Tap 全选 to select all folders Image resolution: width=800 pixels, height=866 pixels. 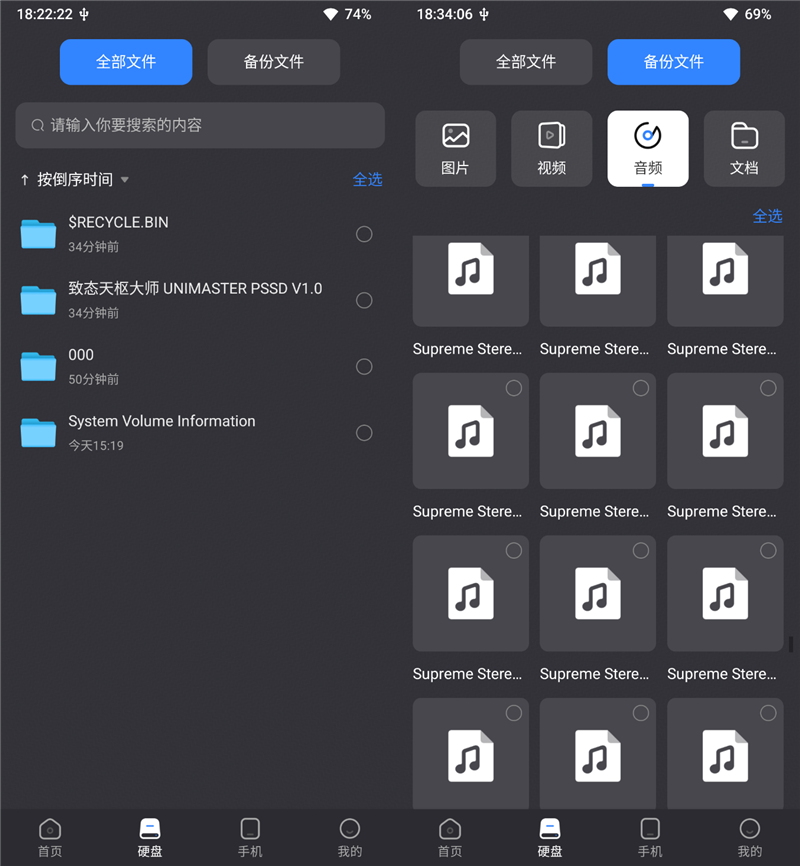[368, 179]
